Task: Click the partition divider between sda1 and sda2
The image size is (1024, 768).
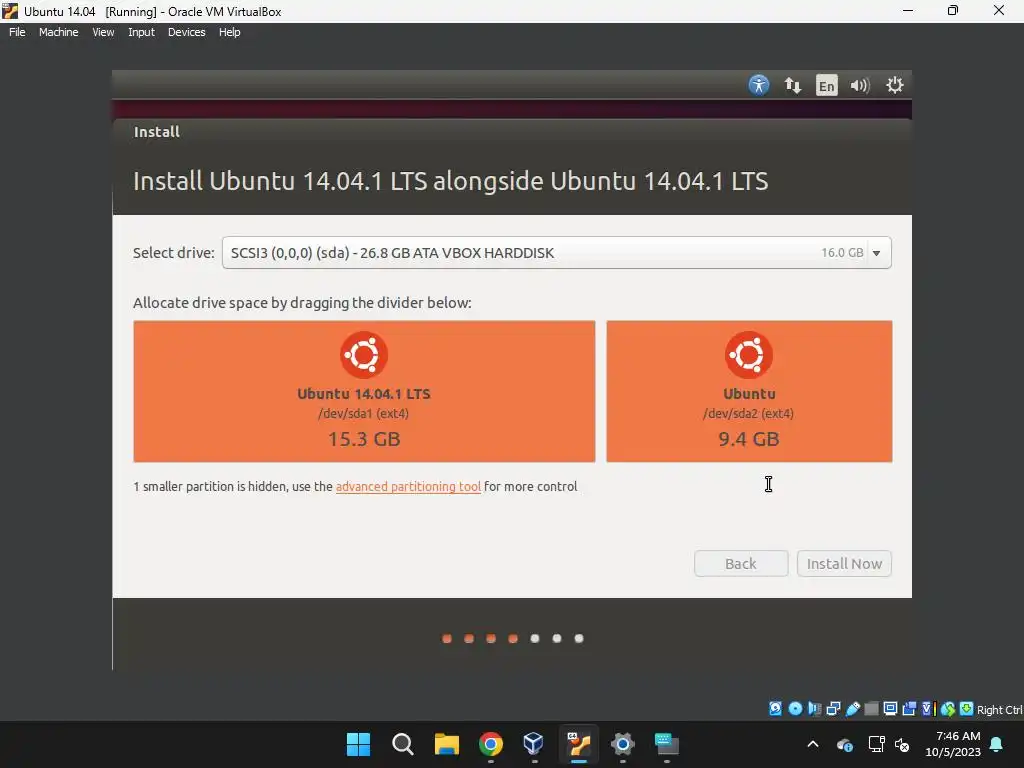Action: (601, 391)
